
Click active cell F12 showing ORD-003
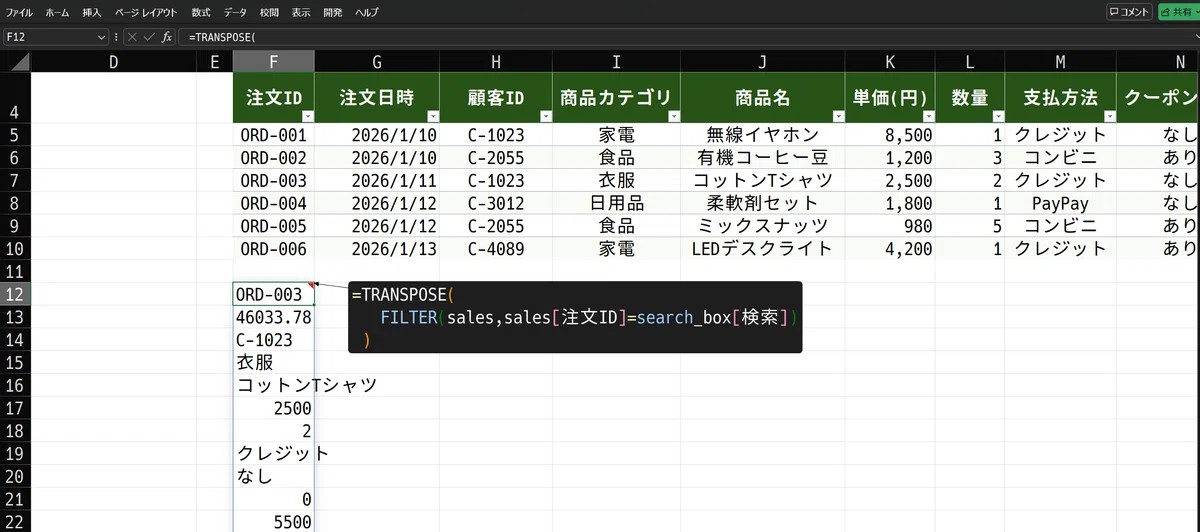tap(274, 295)
